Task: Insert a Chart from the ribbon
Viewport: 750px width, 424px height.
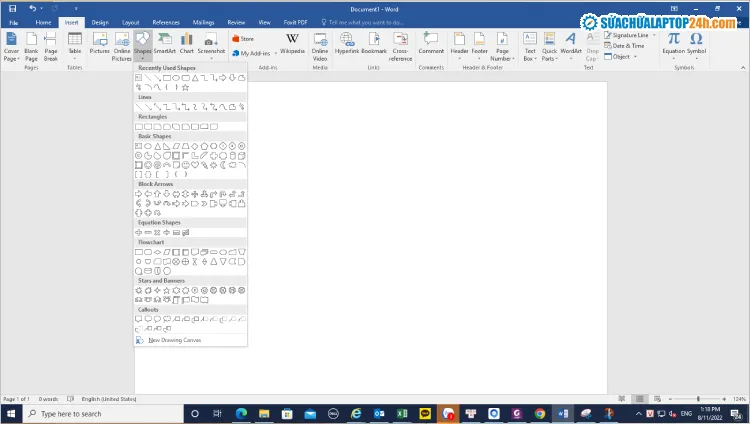Action: click(x=187, y=43)
